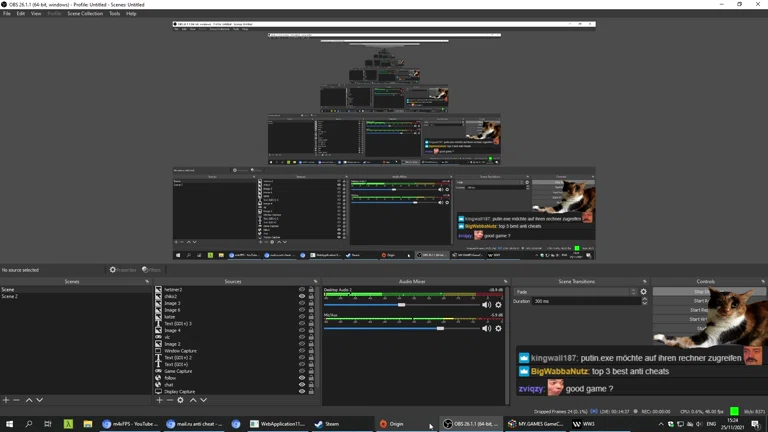Screen dimensions: 768x432
Task: Add a new source with the plus icon
Action: pos(159,400)
